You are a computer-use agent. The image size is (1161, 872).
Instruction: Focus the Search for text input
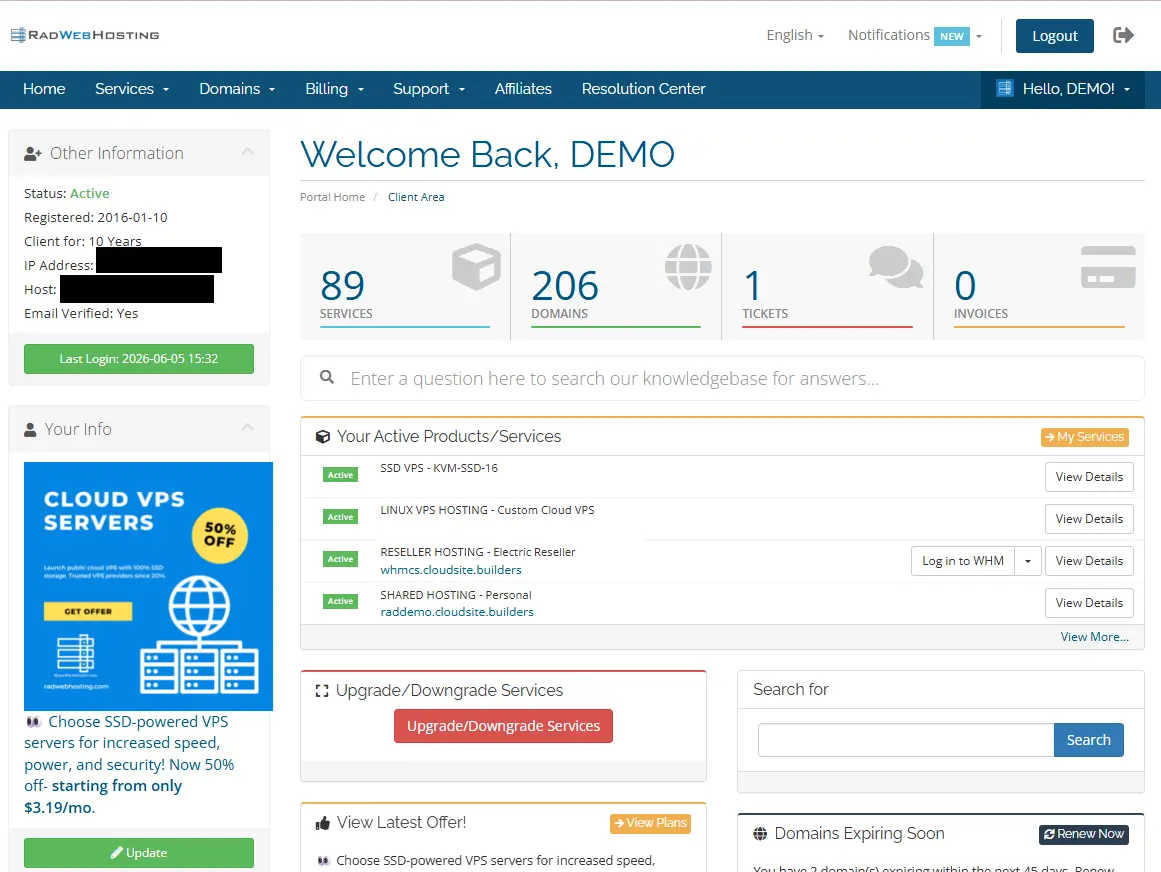pos(906,740)
